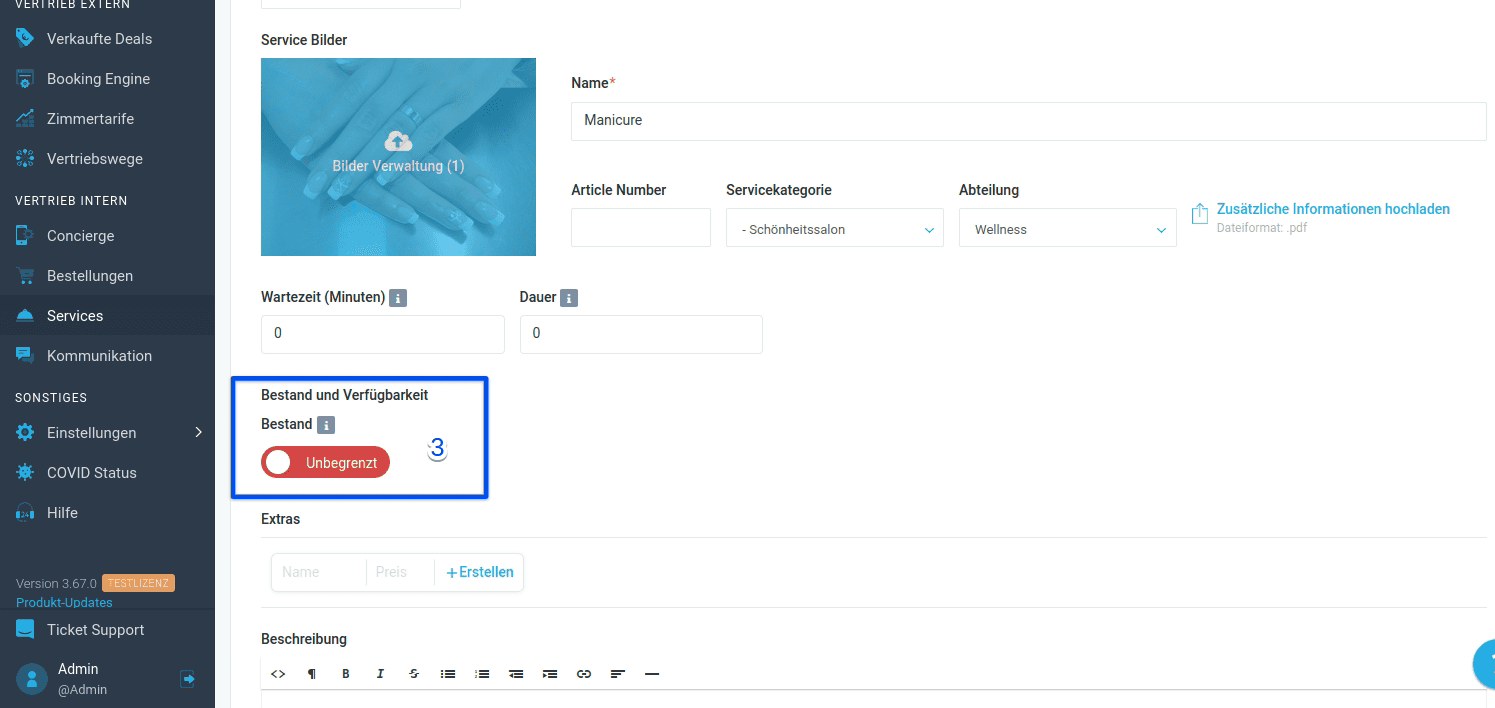Apply italic formatting in description editor
Image resolution: width=1495 pixels, height=708 pixels.
(x=380, y=674)
